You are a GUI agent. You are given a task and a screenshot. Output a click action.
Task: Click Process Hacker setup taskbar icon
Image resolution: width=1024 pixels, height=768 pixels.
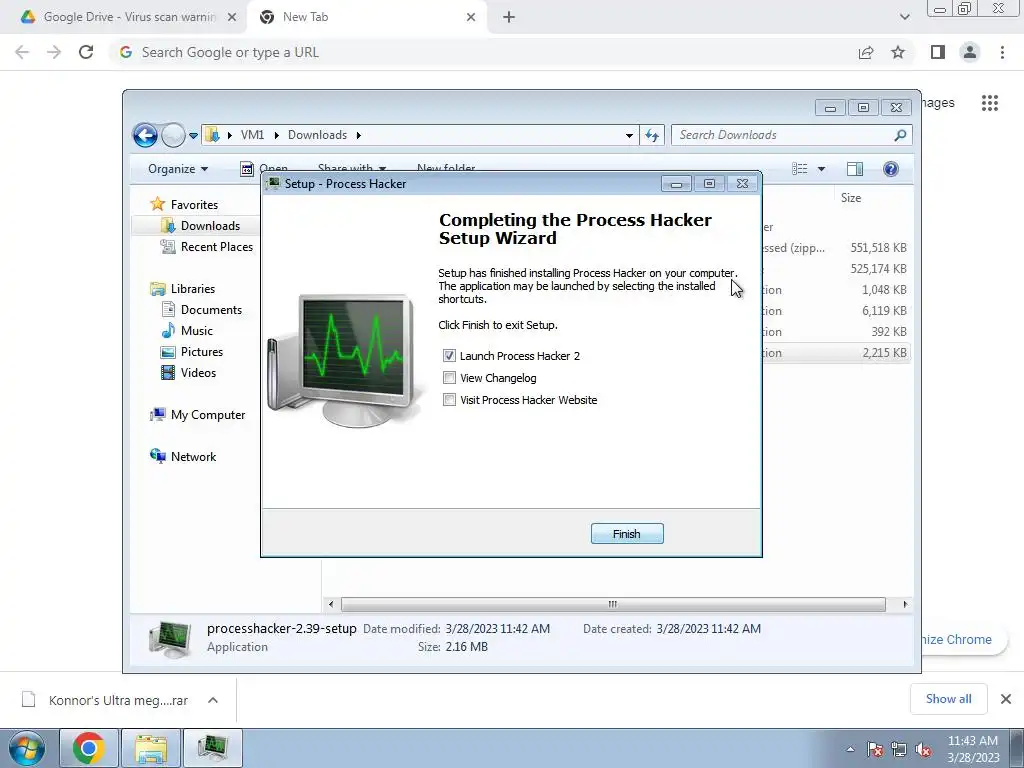[x=213, y=748]
